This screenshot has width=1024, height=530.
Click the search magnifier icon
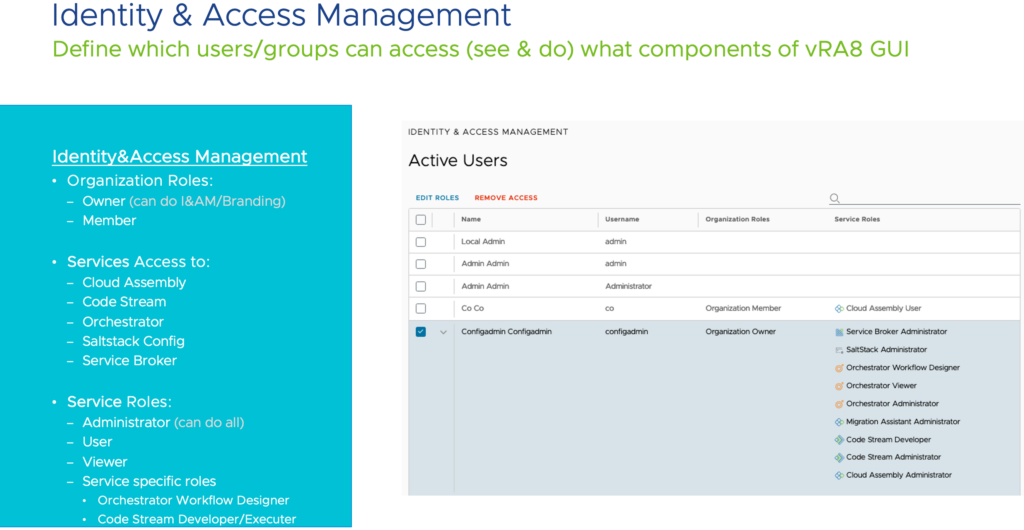pos(834,198)
